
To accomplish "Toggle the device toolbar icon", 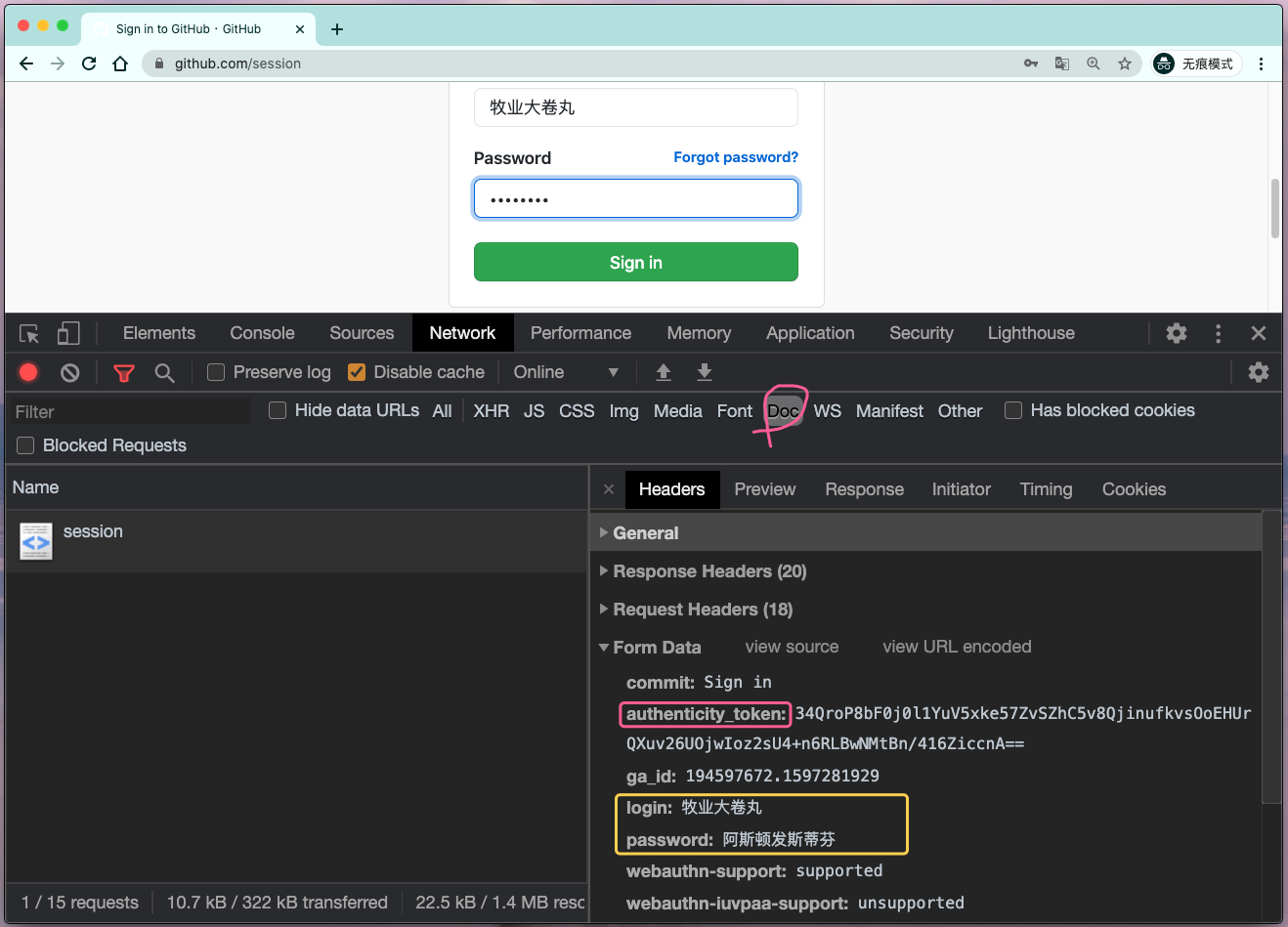I will (x=68, y=333).
